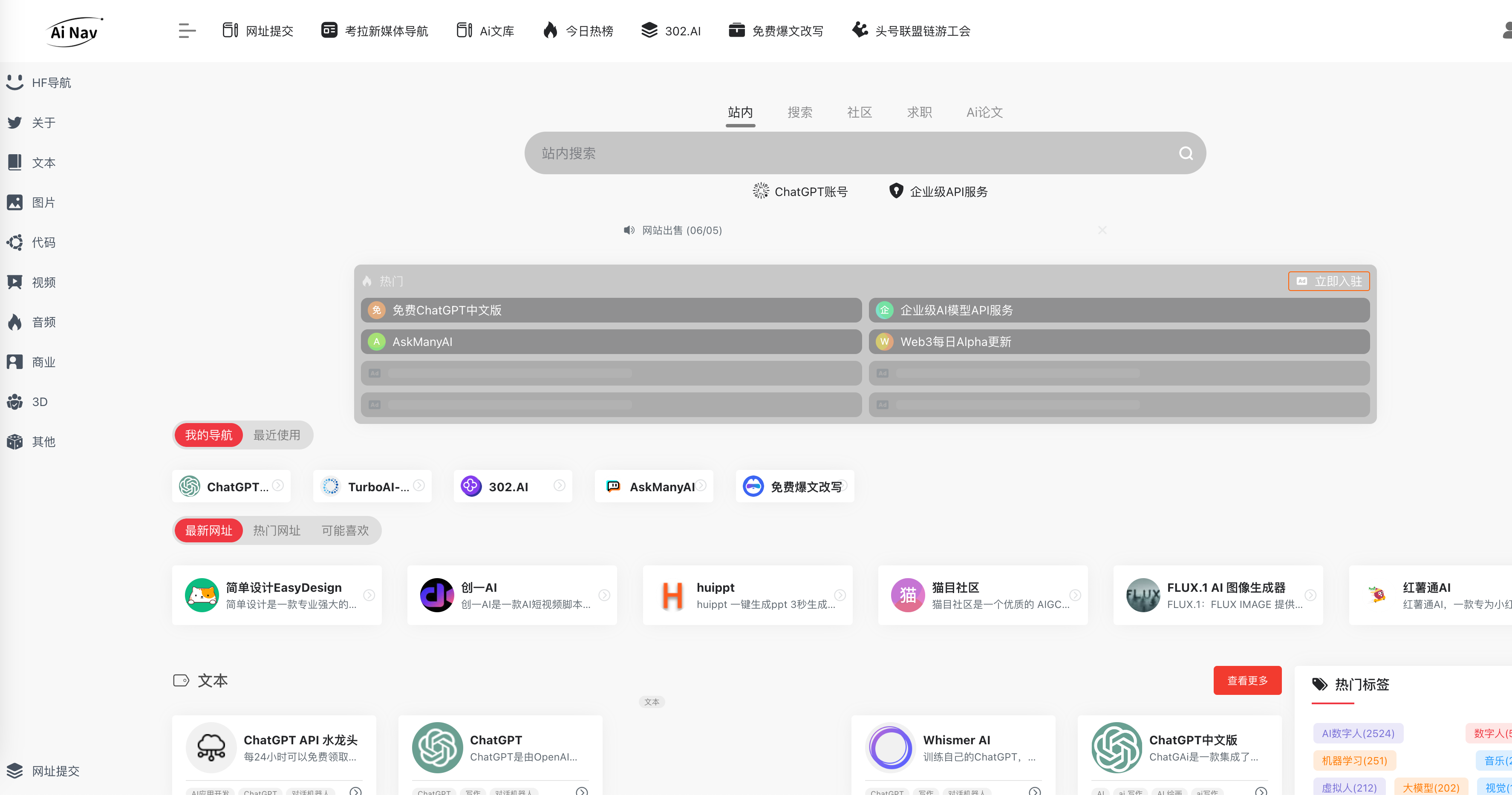
Task: Click the user profile icon at top right
Action: tap(1507, 31)
